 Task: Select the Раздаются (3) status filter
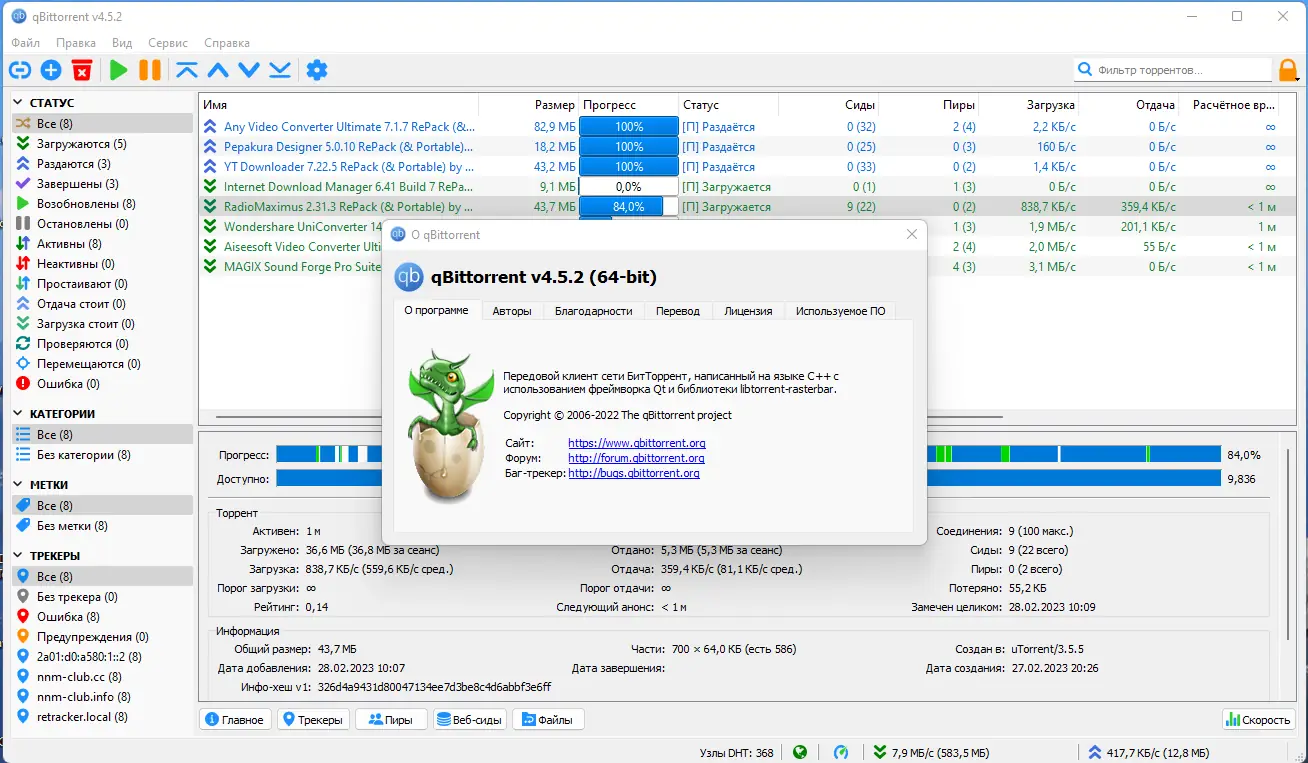coord(102,164)
